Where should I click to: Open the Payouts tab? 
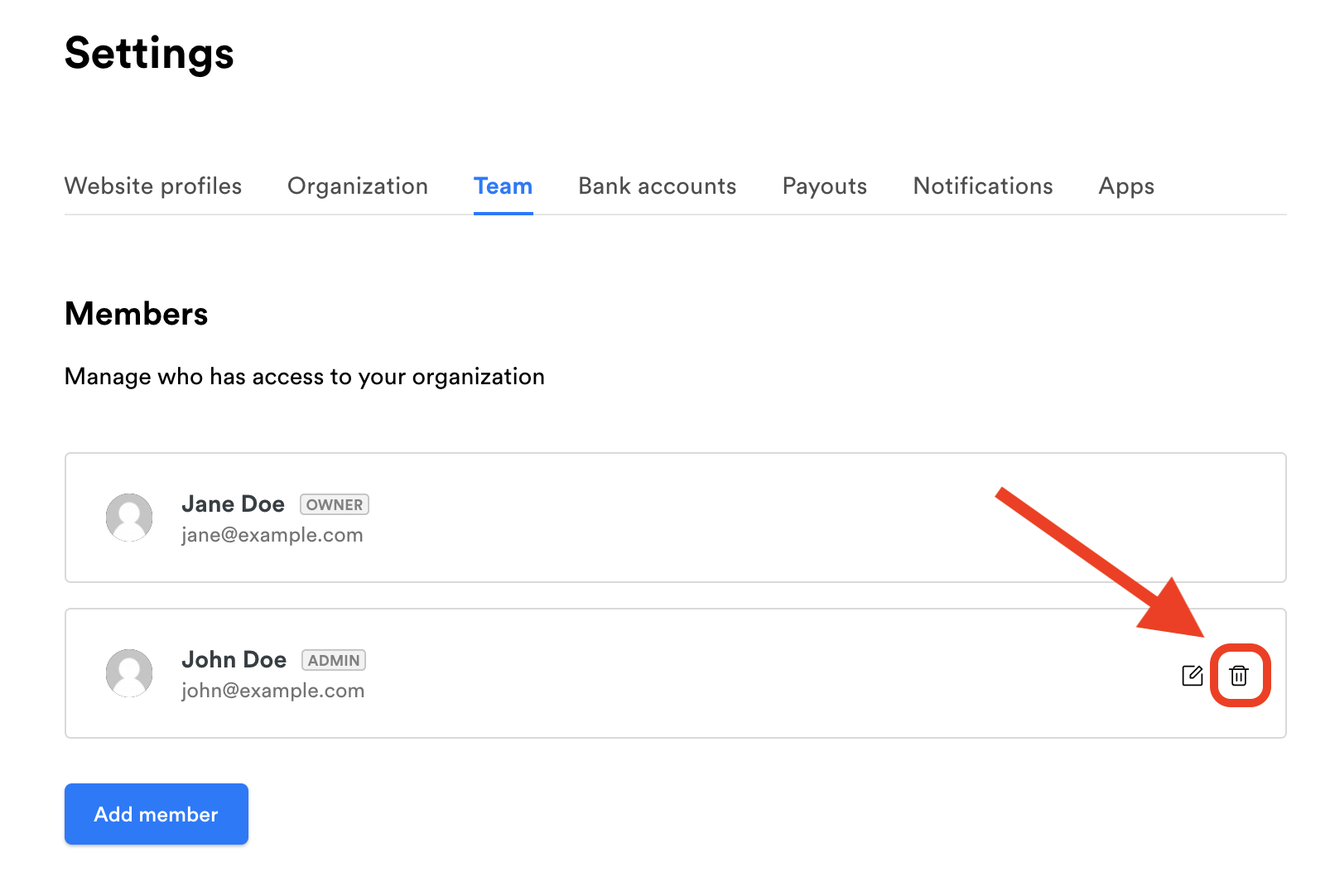pos(825,186)
